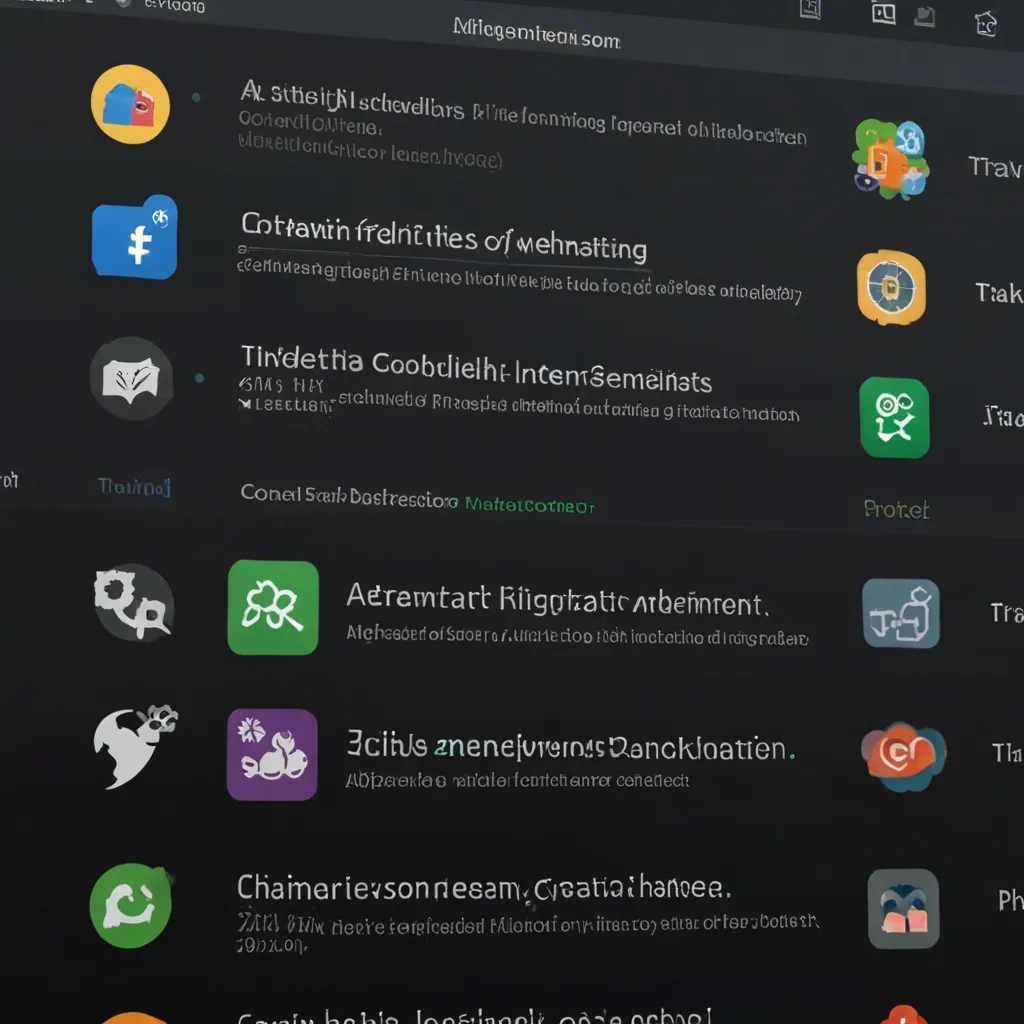This screenshot has width=1024, height=1024.
Task: Click the house-shaped icon in top bar
Action: 986,21
